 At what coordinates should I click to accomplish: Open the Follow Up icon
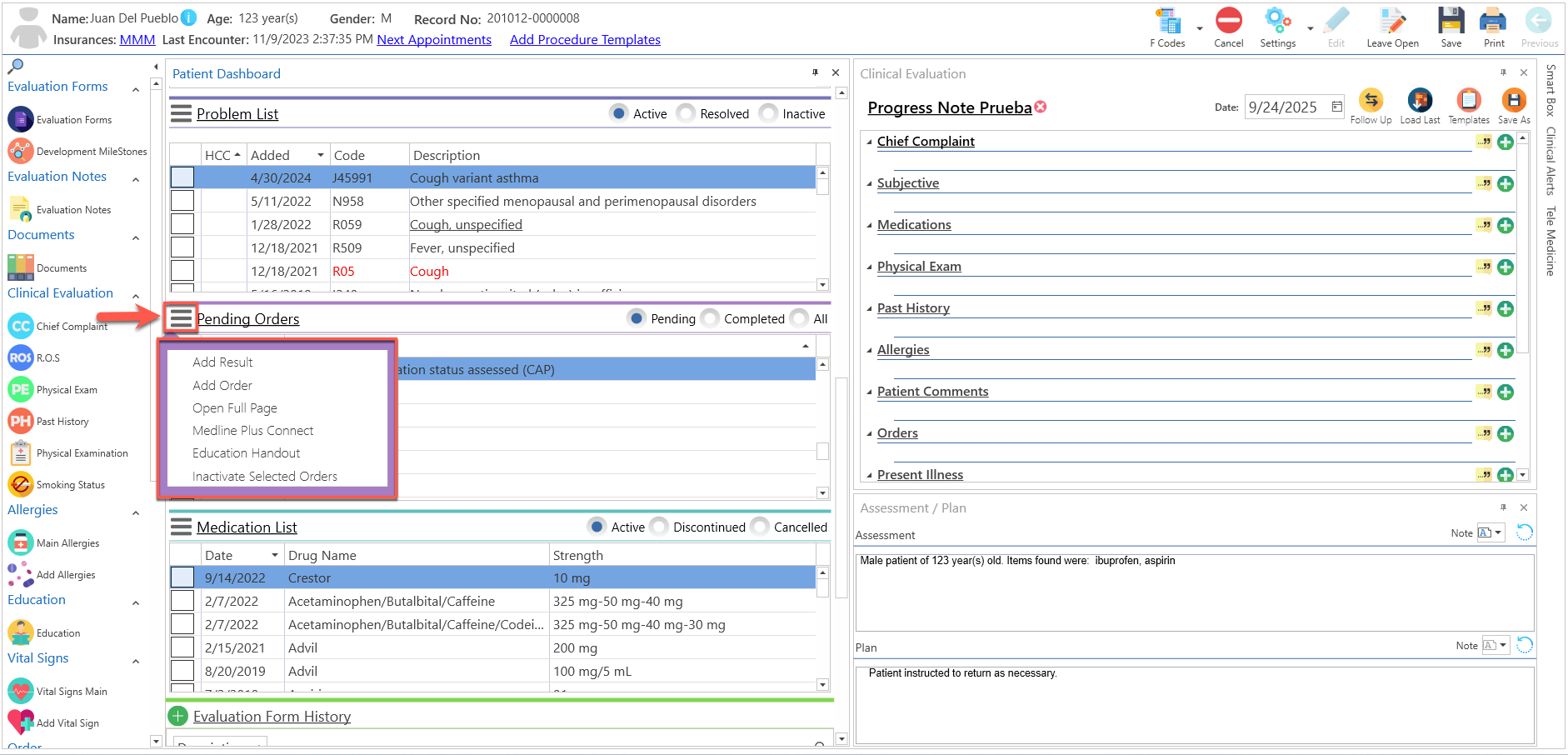point(1371,100)
